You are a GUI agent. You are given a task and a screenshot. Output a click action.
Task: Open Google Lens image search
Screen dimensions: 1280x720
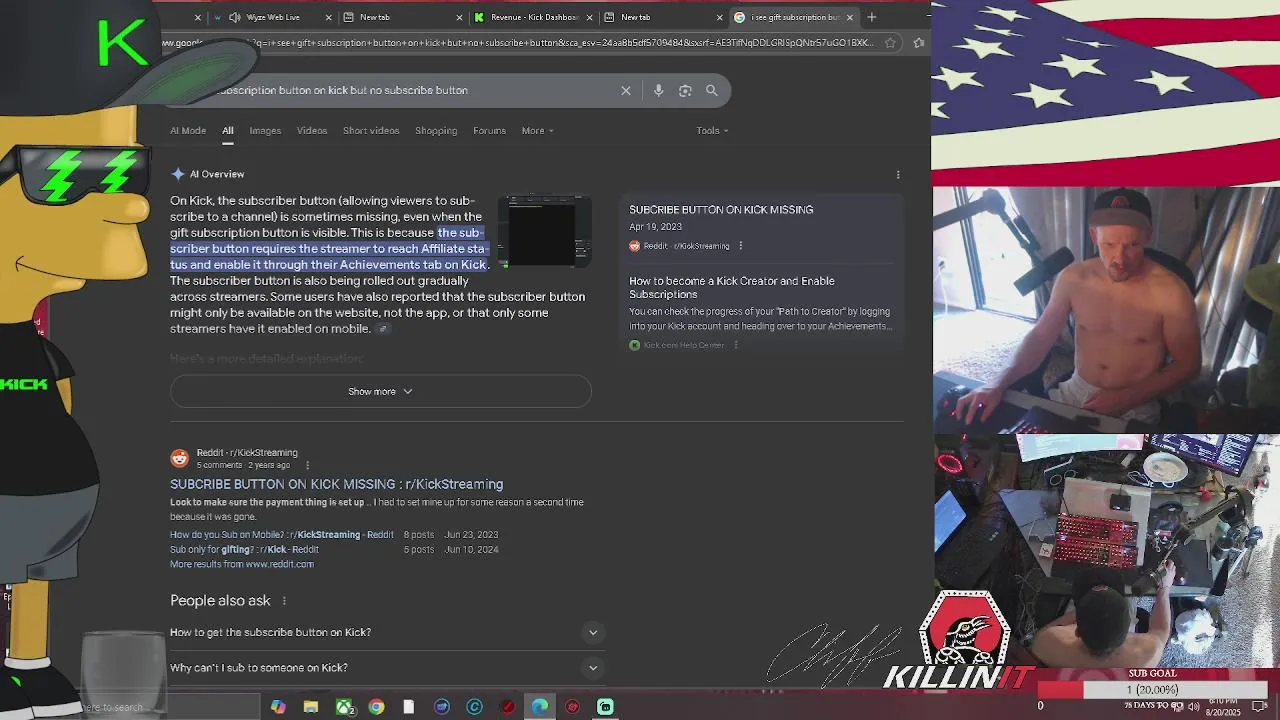point(685,90)
